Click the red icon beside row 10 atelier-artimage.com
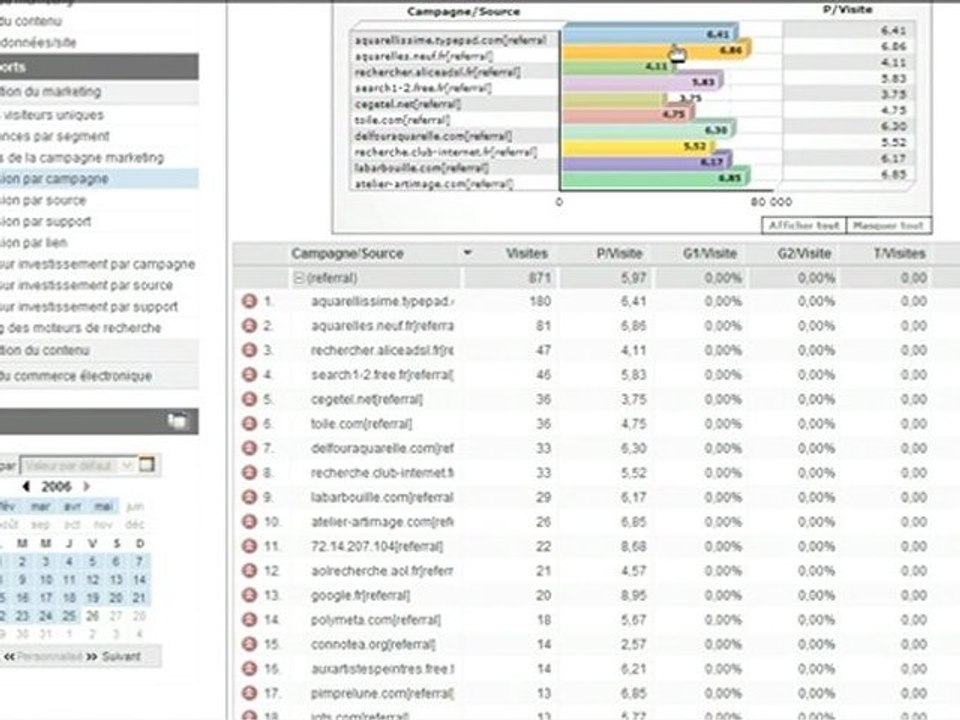Image resolution: width=960 pixels, height=720 pixels. 249,522
